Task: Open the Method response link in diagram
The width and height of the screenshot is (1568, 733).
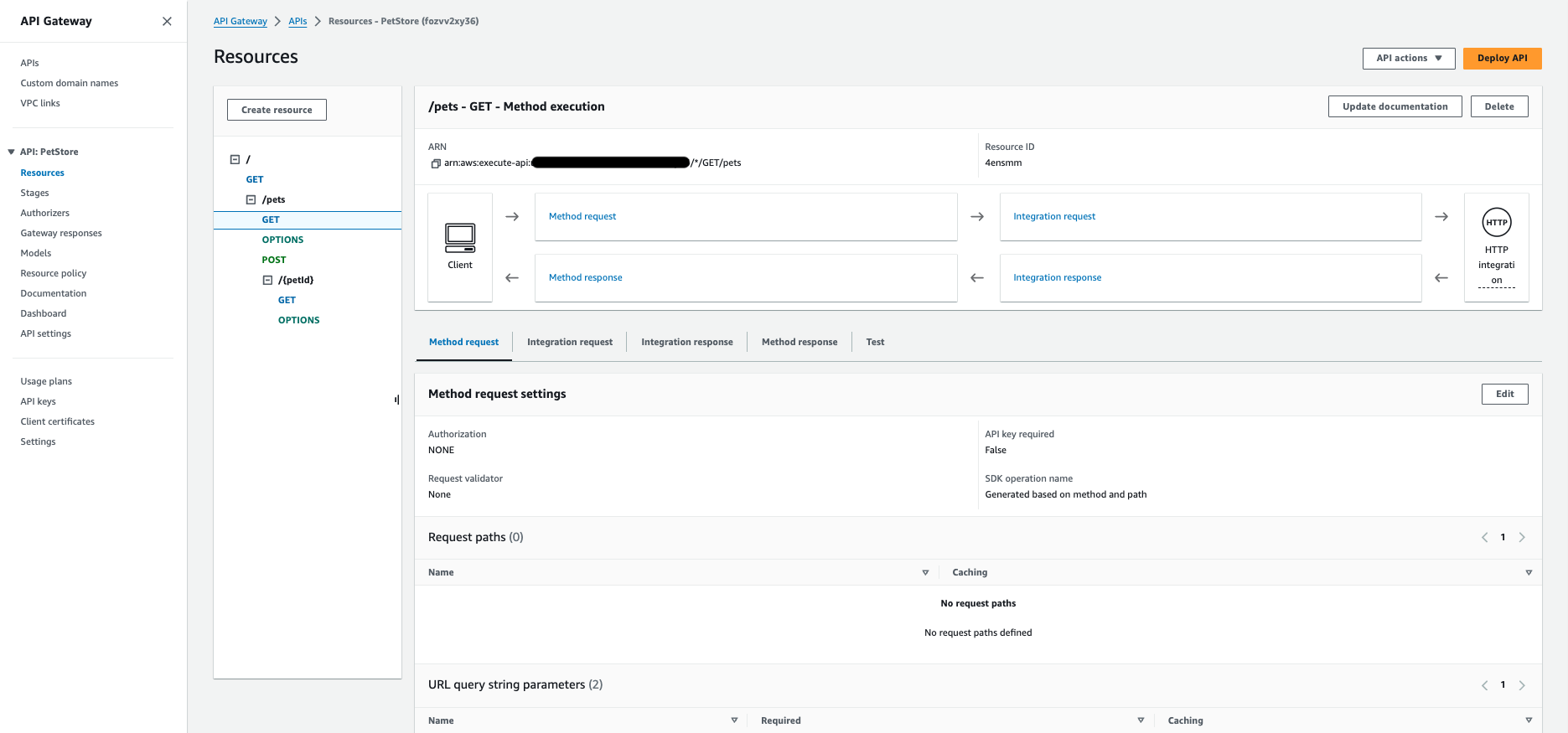Action: tap(585, 278)
